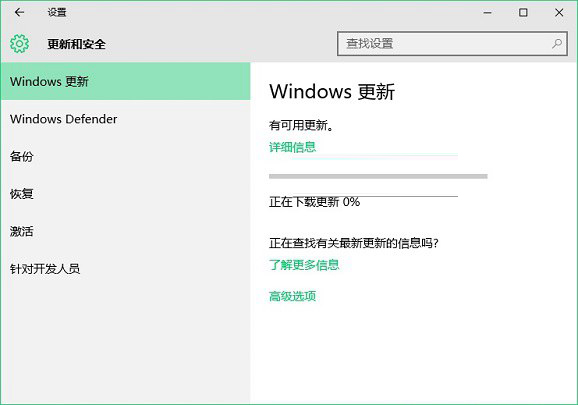
Task: Click the 正在查找有关最新更新的信息吗? text
Action: pyautogui.click(x=354, y=243)
